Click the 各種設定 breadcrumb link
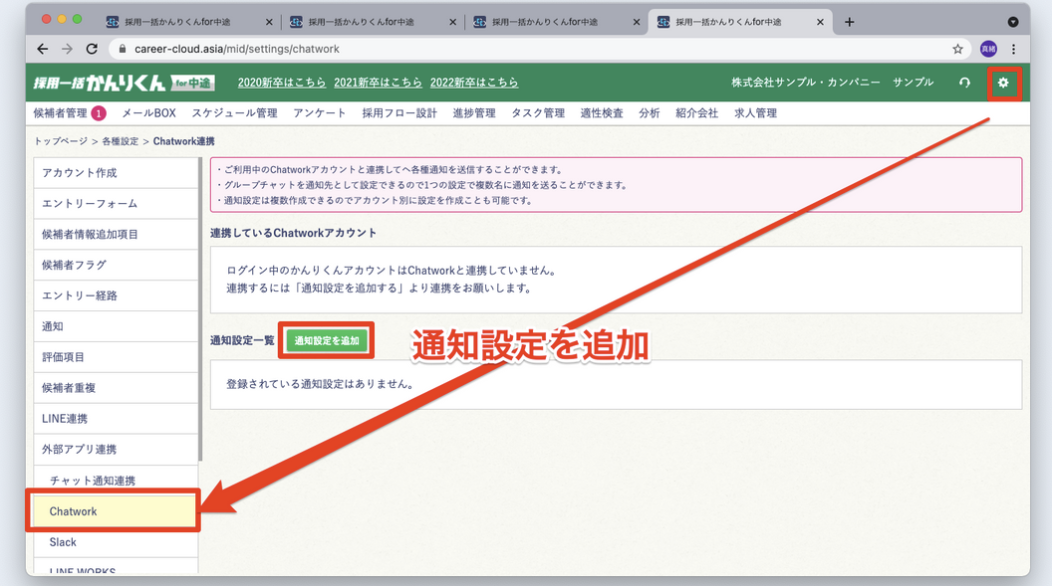The image size is (1052, 586). (x=121, y=142)
